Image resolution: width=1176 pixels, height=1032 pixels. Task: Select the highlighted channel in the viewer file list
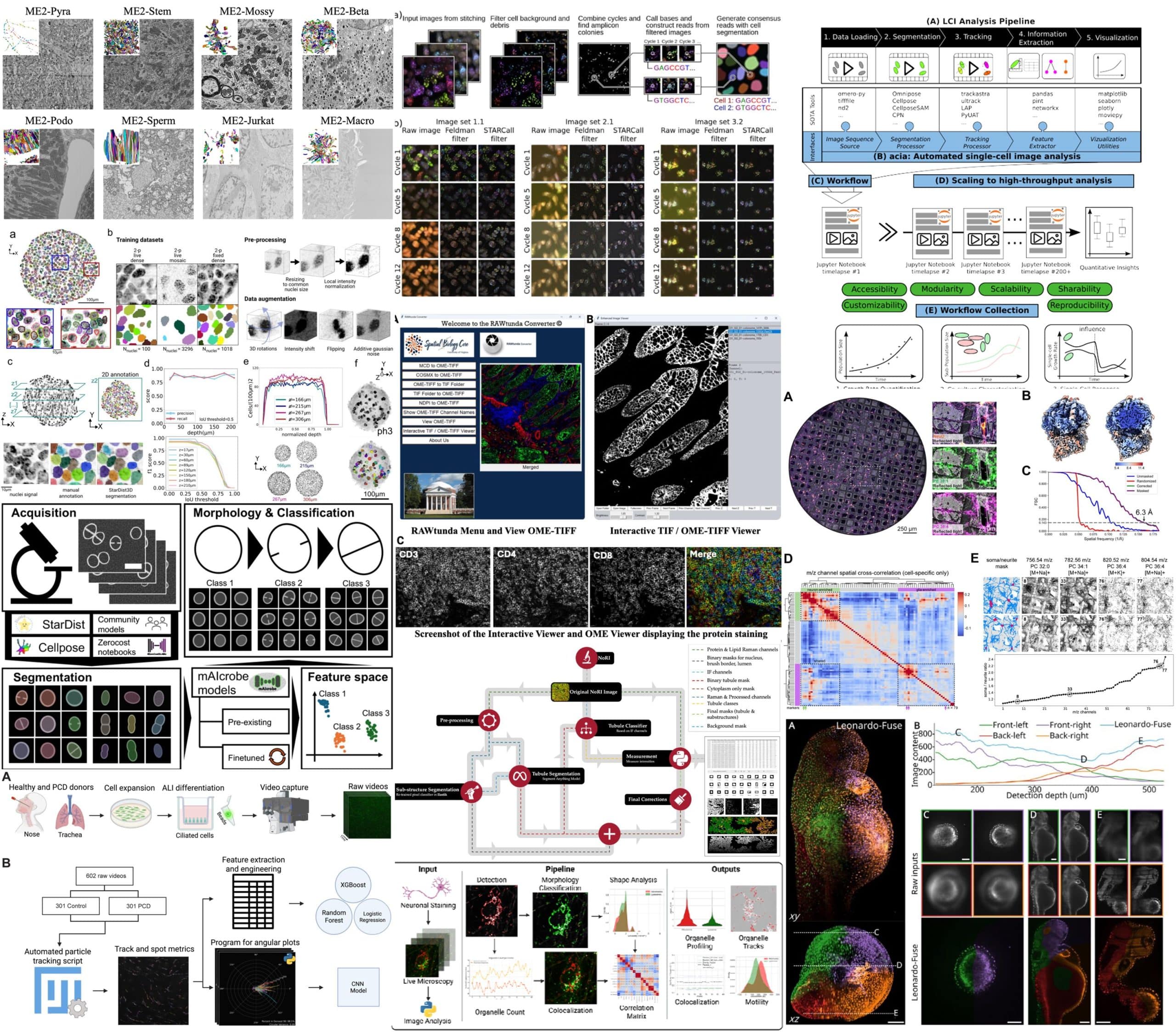[754, 332]
